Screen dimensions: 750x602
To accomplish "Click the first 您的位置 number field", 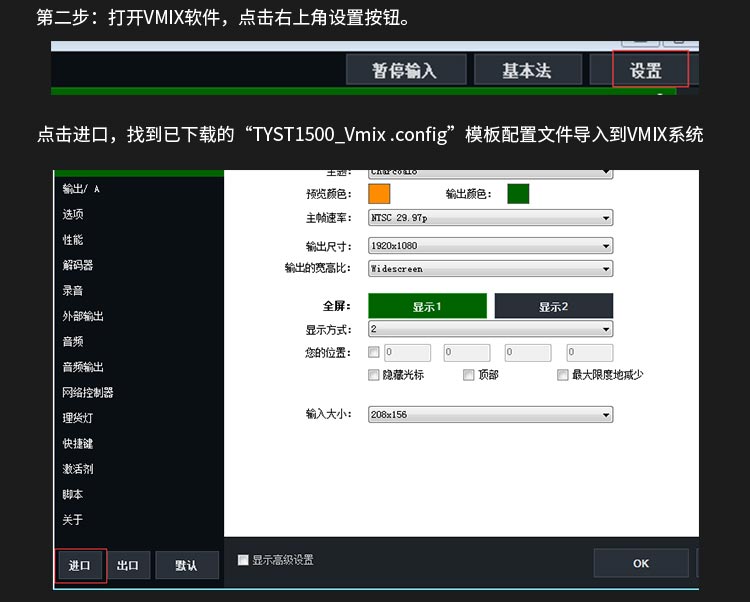I will click(x=408, y=352).
